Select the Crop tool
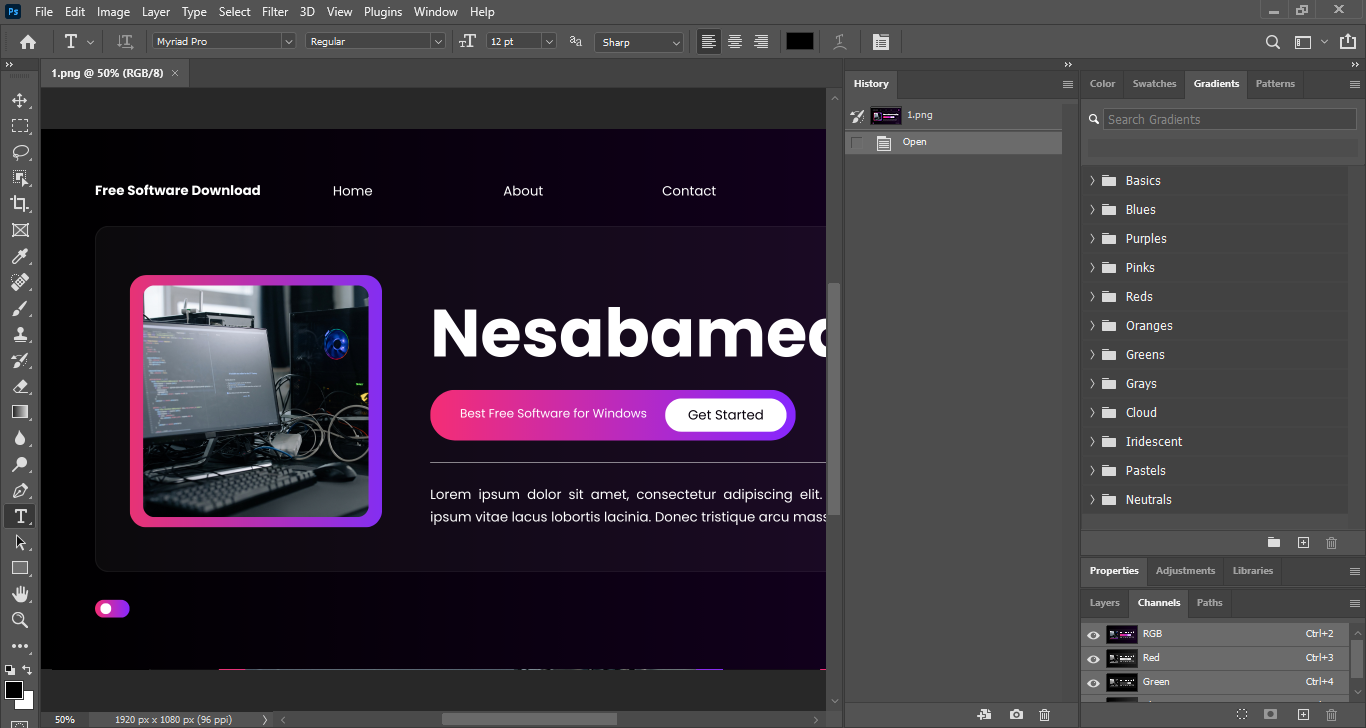Screen dimensions: 1366x728 click(x=20, y=204)
